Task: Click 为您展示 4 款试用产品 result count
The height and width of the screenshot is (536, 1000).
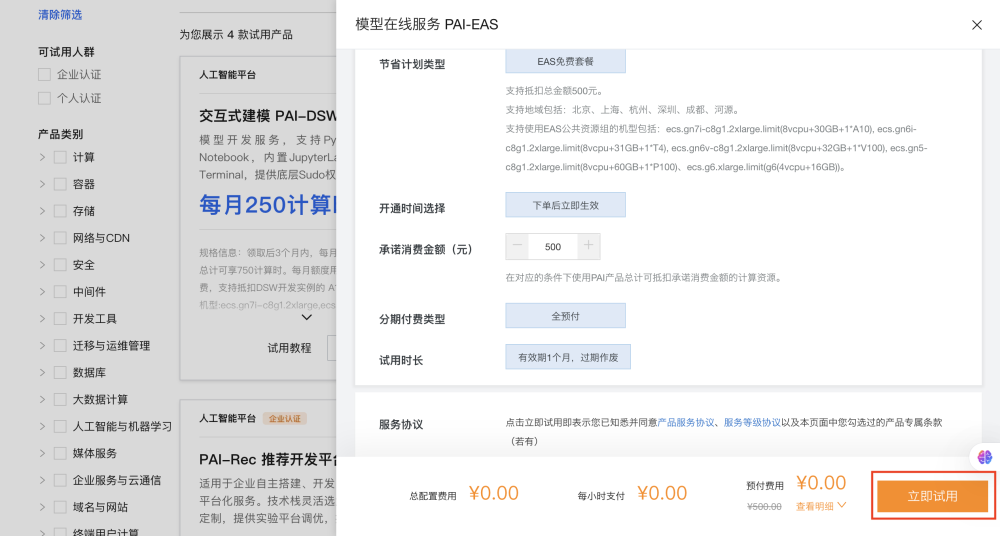Action: pos(236,34)
